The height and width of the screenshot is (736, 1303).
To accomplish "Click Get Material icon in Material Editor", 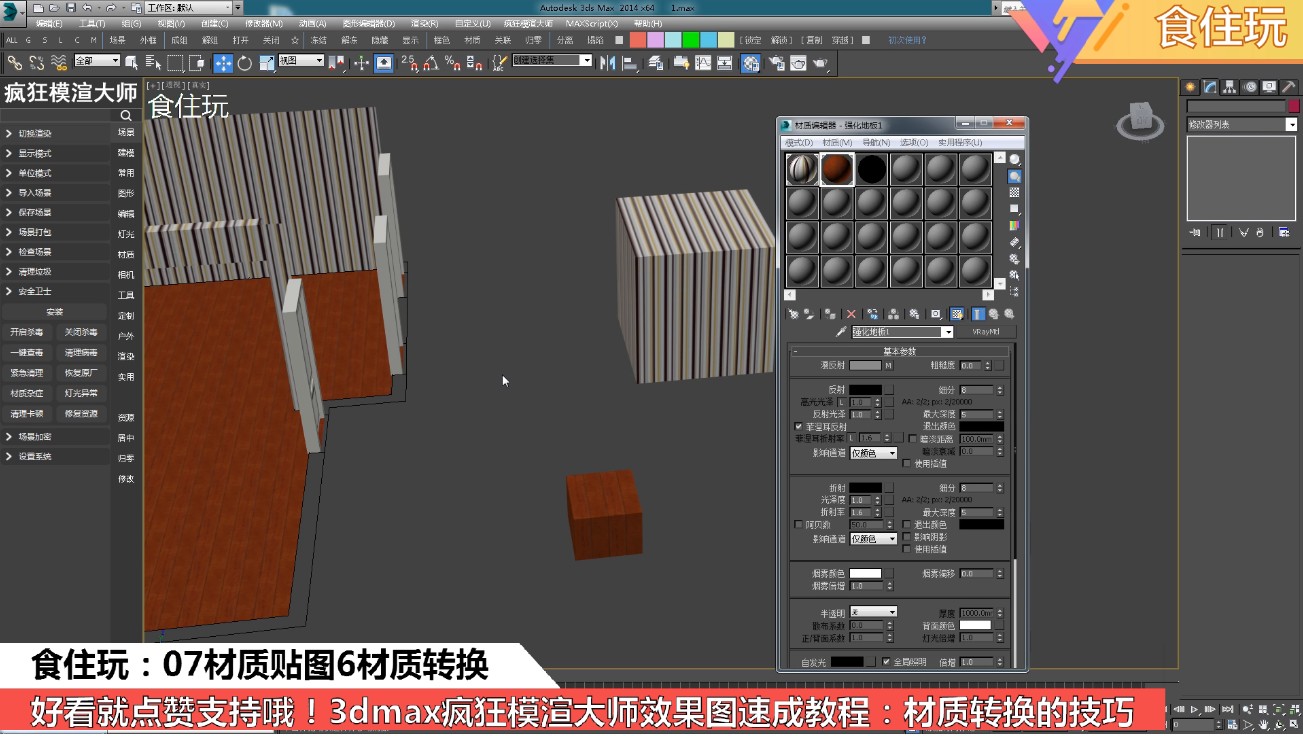I will coord(794,314).
